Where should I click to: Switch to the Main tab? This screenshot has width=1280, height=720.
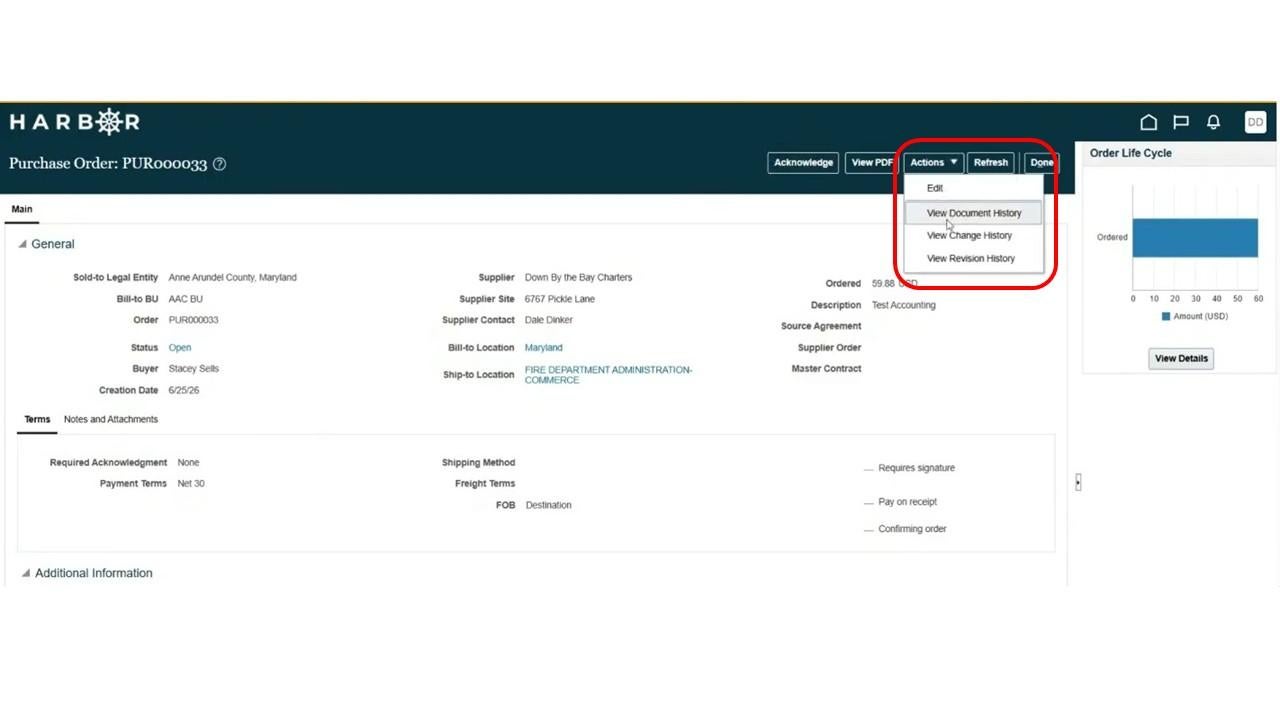(x=21, y=210)
